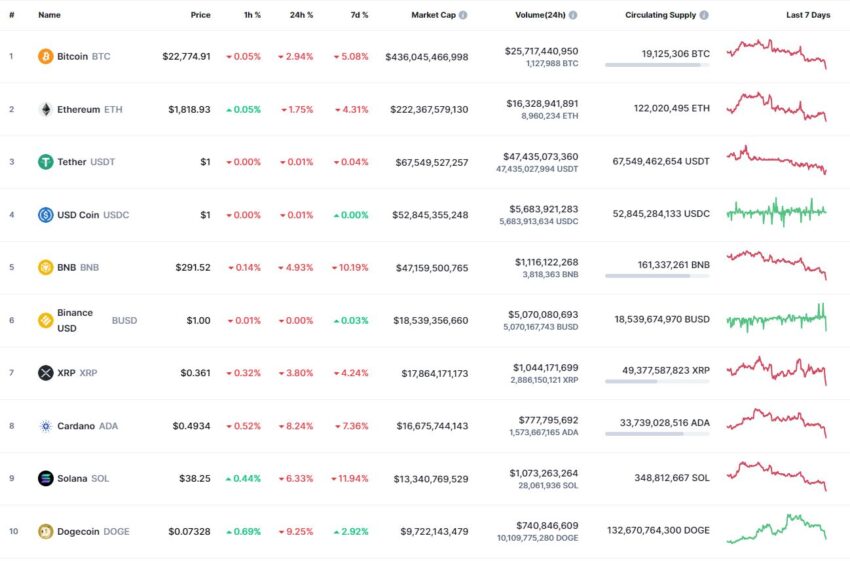Click the Tether green logo icon
850x561 pixels.
pos(46,162)
